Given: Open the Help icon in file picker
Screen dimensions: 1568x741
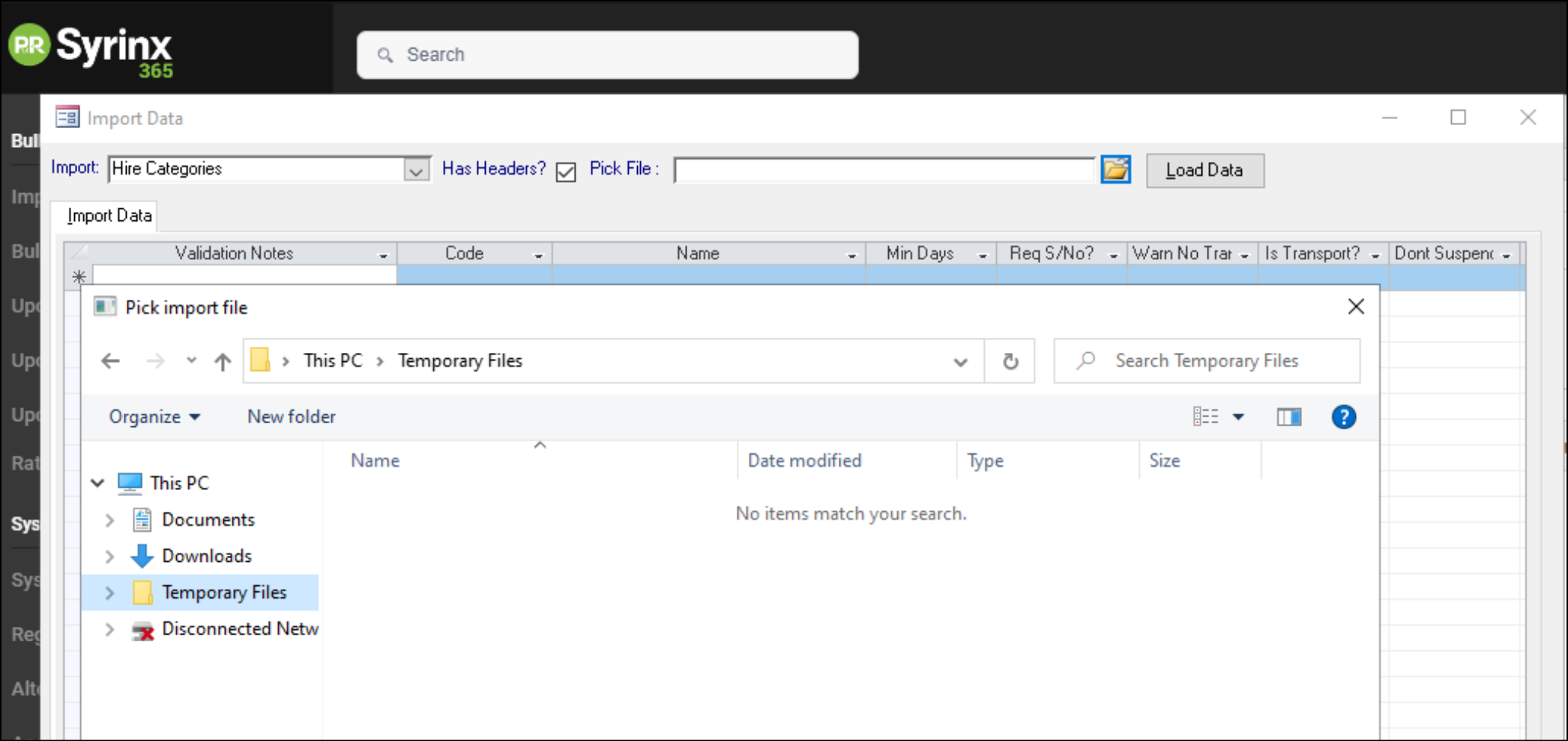Looking at the screenshot, I should [1344, 417].
